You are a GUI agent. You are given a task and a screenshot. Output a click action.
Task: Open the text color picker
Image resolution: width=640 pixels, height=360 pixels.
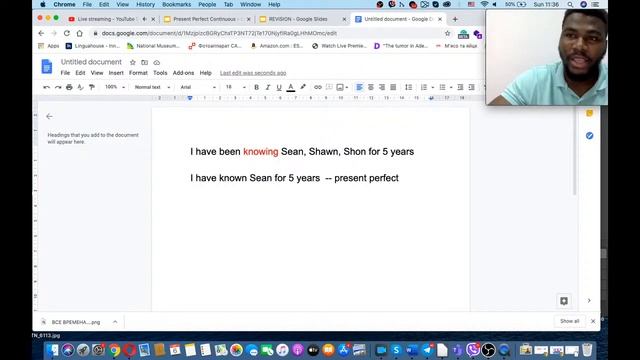tap(291, 87)
